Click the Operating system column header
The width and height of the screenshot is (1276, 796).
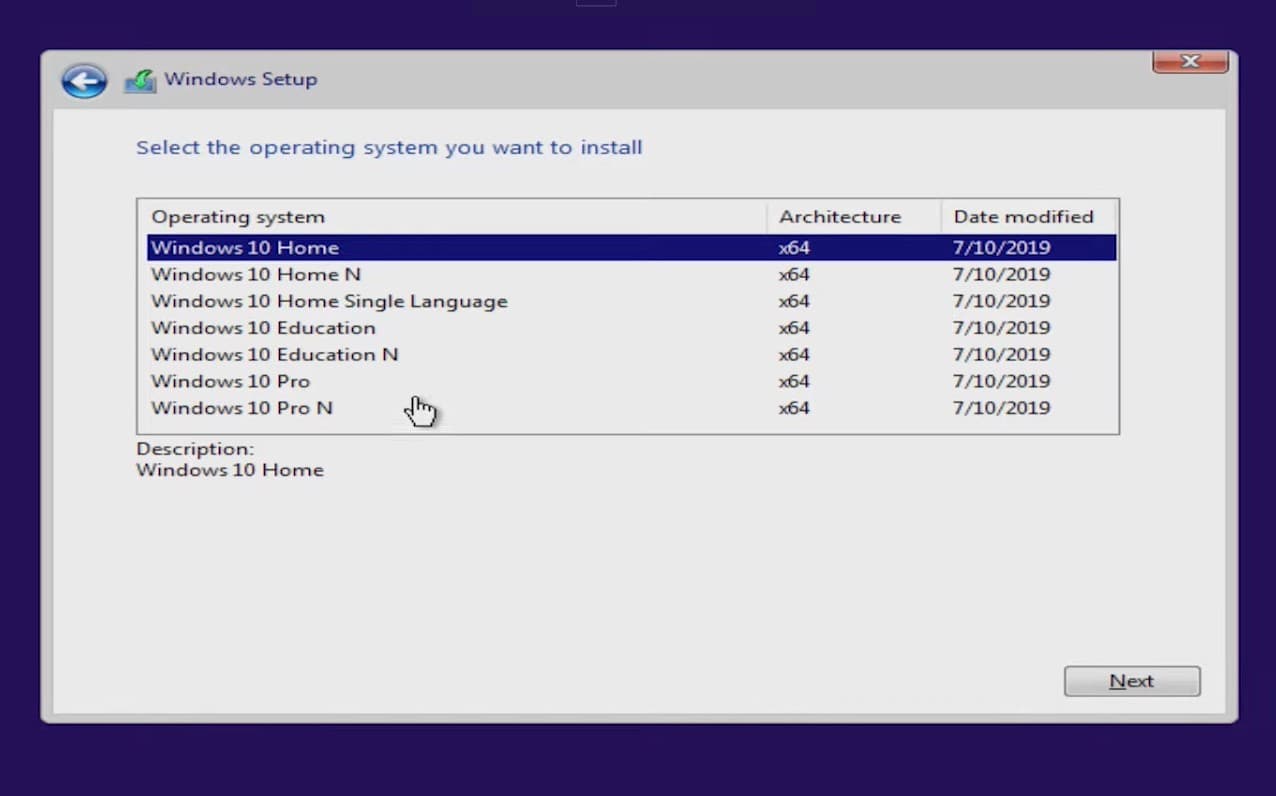pos(238,217)
